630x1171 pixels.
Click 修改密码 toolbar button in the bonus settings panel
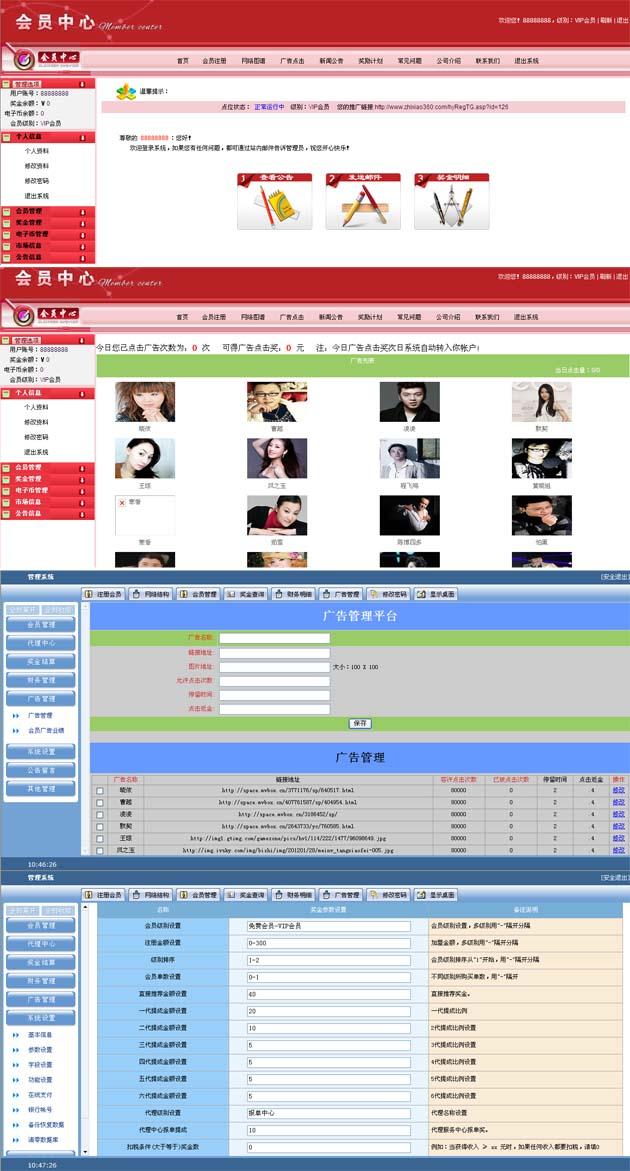click(388, 895)
